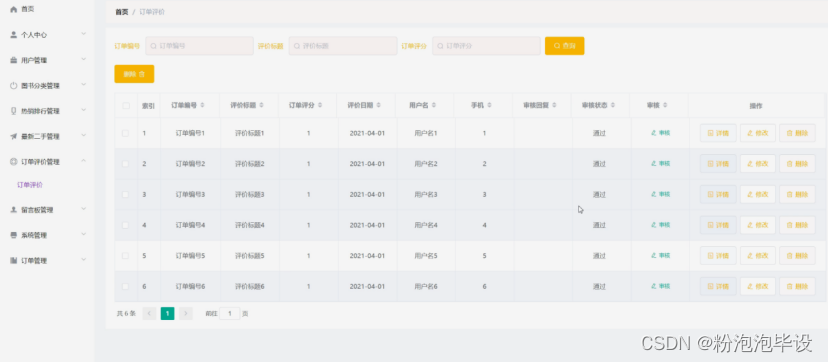
Task: Click the yellow 删除 batch delete button
Action: (x=134, y=74)
